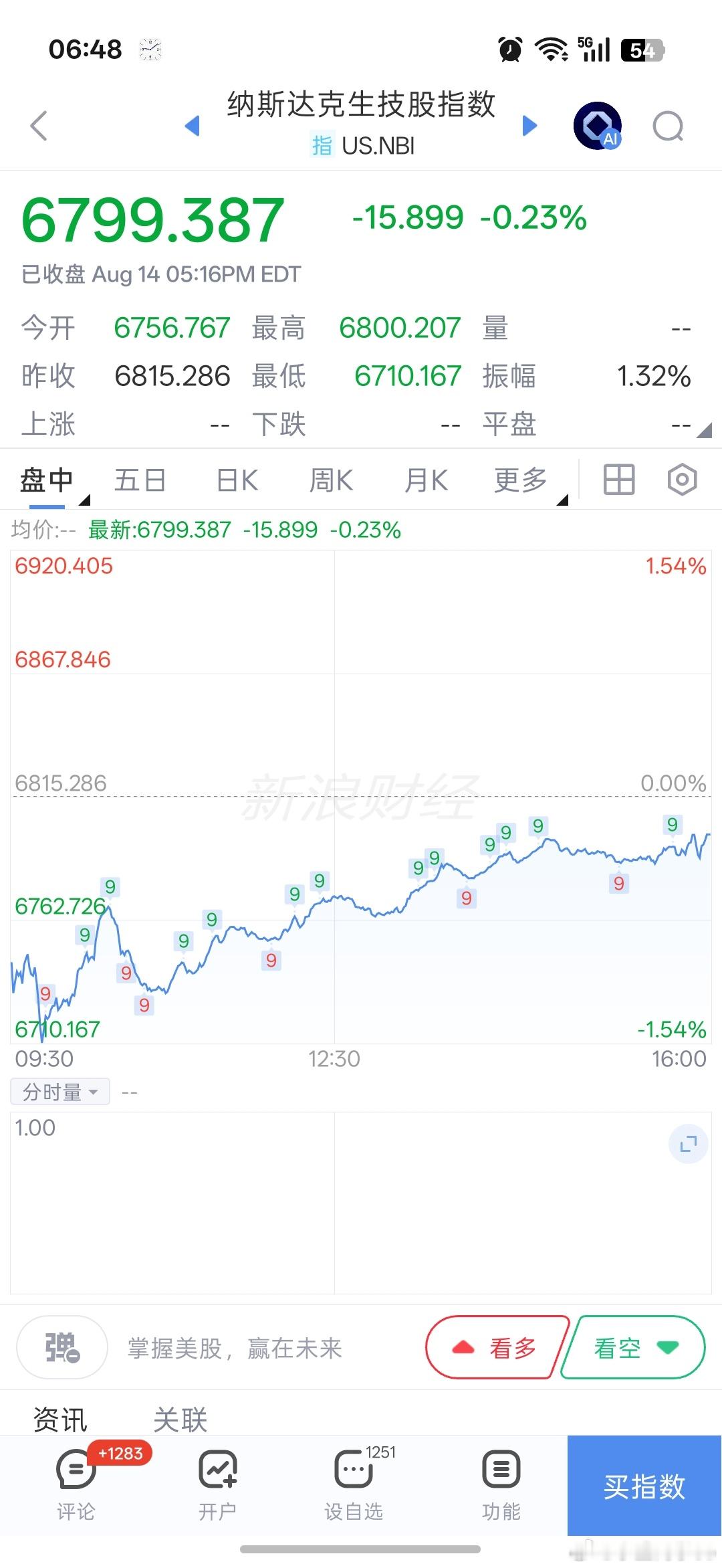Expand the 更多 chart period menu
The image size is (722, 1568).
click(521, 480)
